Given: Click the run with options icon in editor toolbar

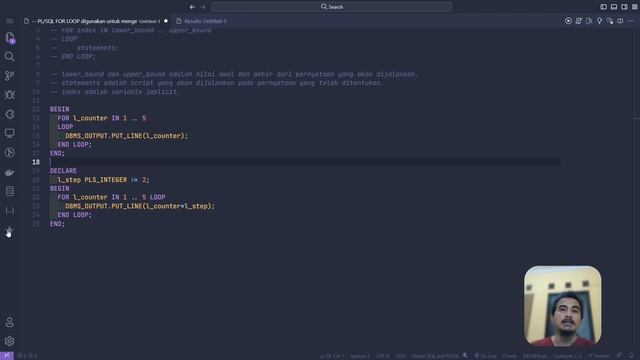Looking at the screenshot, I should [610, 21].
